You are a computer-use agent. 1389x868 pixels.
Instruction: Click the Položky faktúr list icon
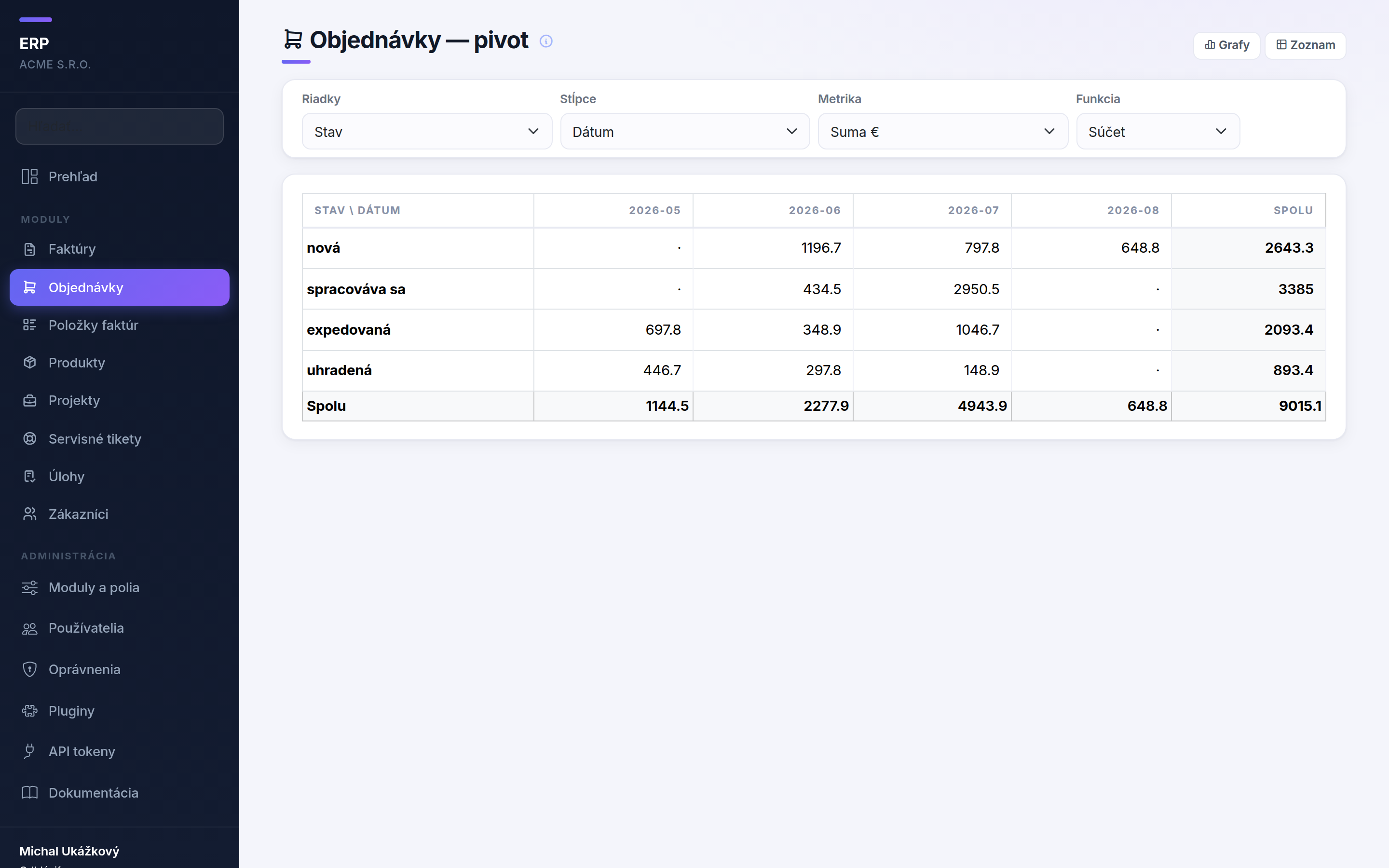(30, 325)
